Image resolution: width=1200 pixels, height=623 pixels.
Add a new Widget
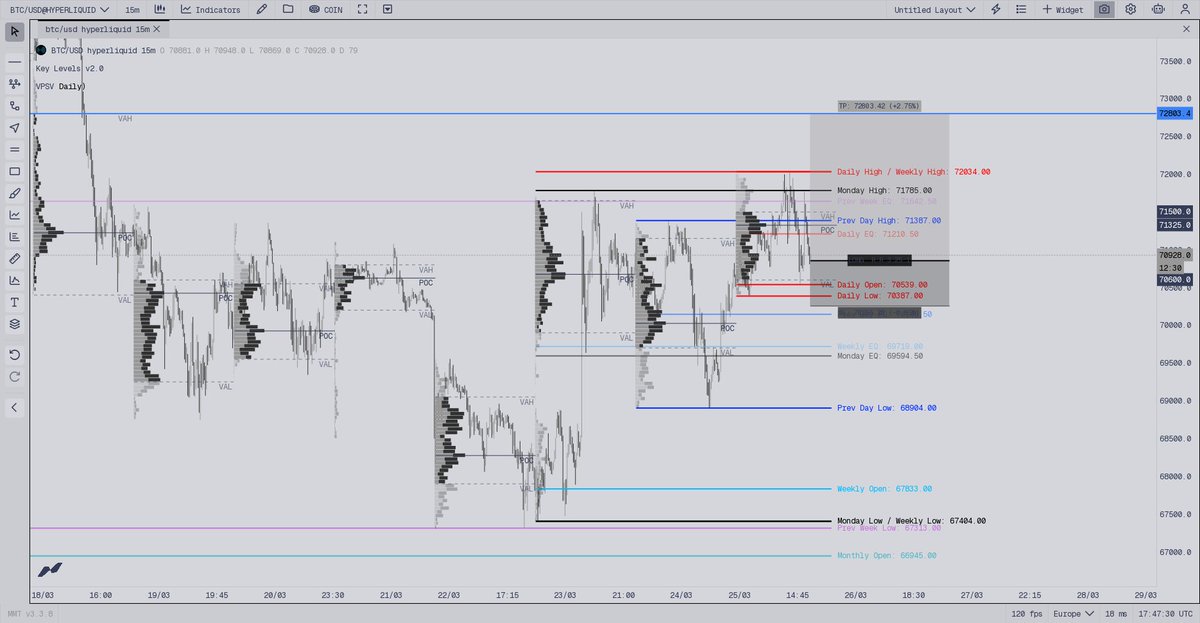1062,9
